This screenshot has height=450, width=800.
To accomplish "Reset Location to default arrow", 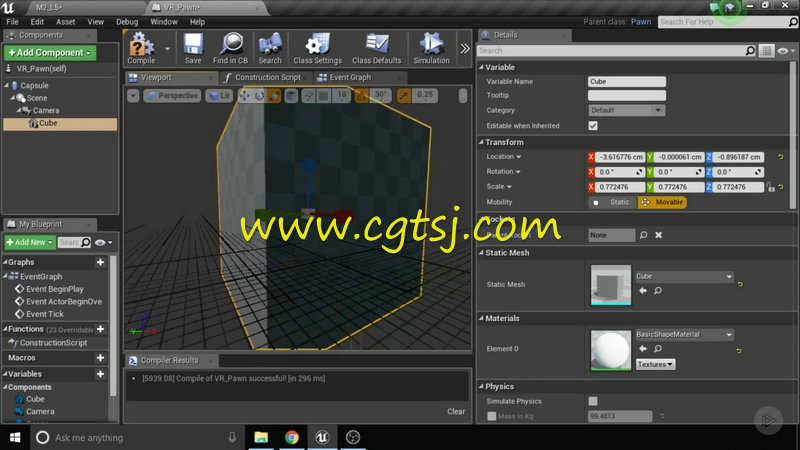I will click(x=781, y=157).
